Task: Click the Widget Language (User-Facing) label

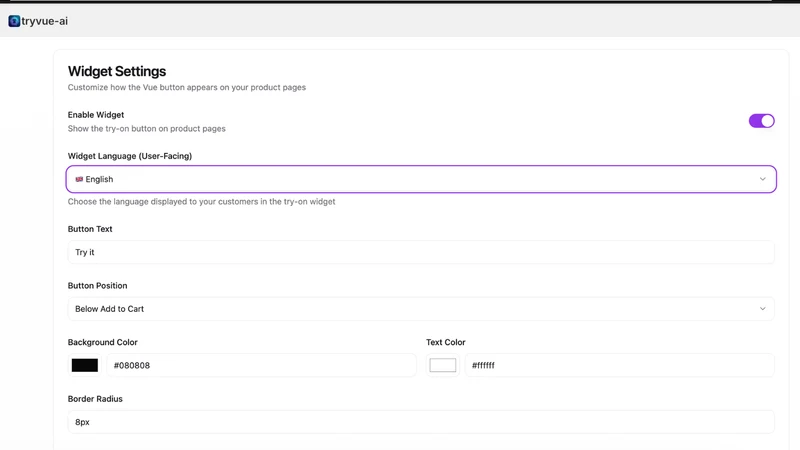Action: click(130, 156)
